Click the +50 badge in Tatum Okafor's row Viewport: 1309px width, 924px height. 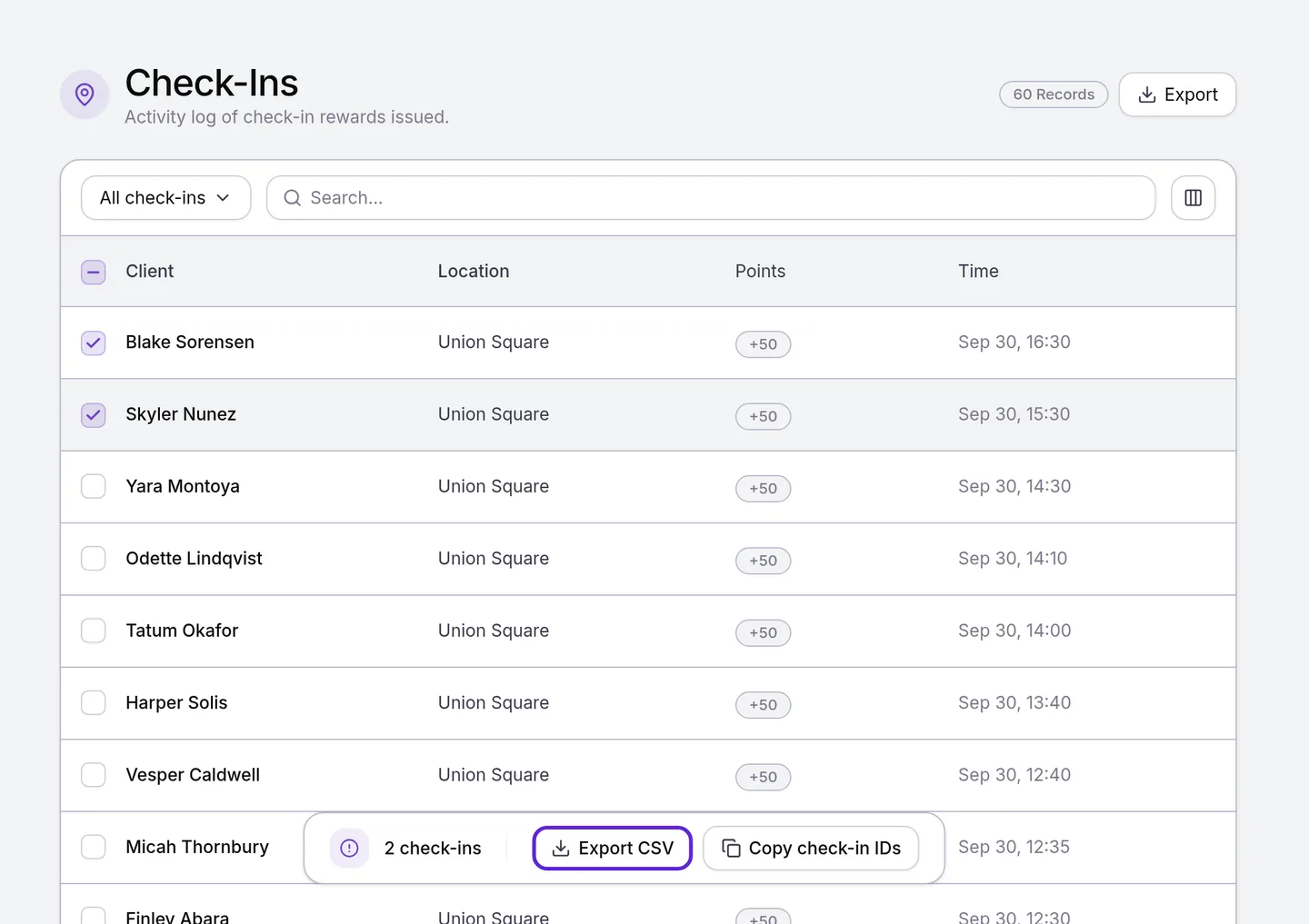point(764,632)
